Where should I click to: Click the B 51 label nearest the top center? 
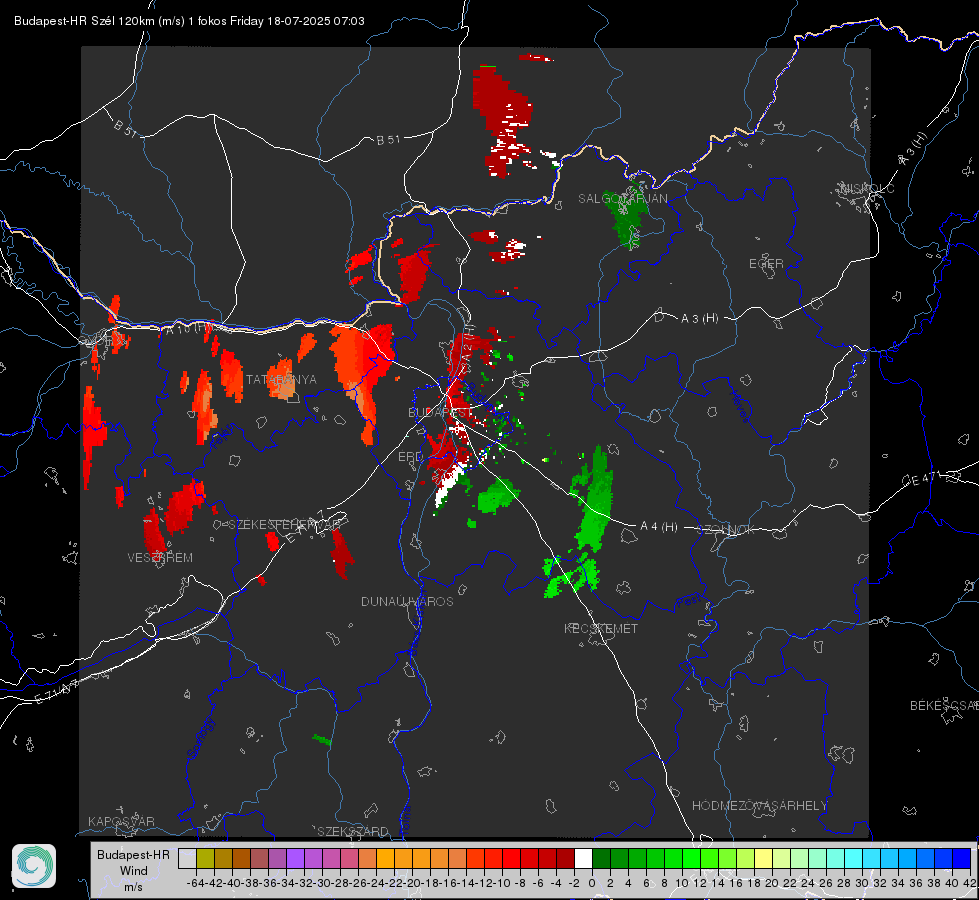pyautogui.click(x=388, y=140)
